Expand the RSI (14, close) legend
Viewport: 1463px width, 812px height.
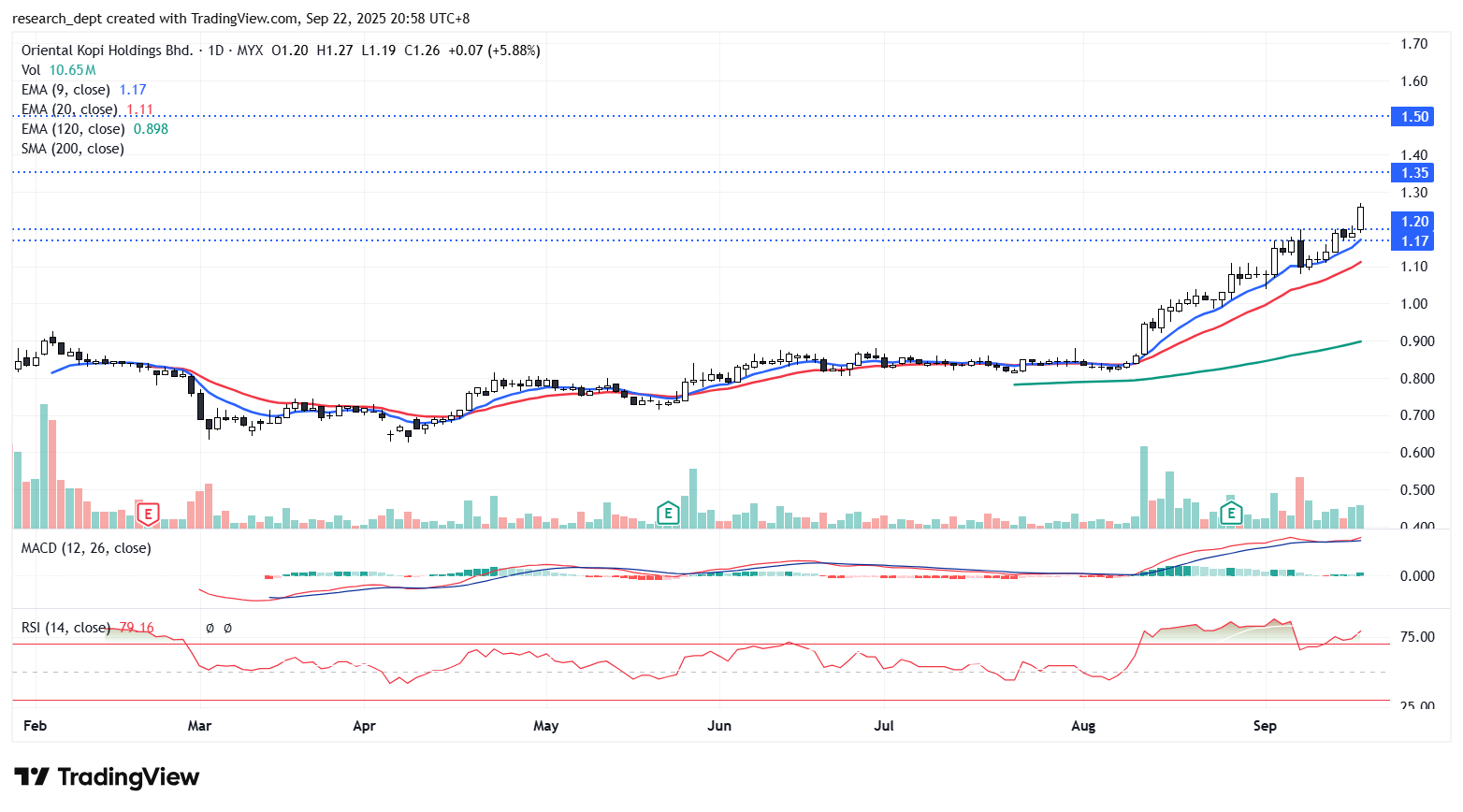pyautogui.click(x=65, y=628)
